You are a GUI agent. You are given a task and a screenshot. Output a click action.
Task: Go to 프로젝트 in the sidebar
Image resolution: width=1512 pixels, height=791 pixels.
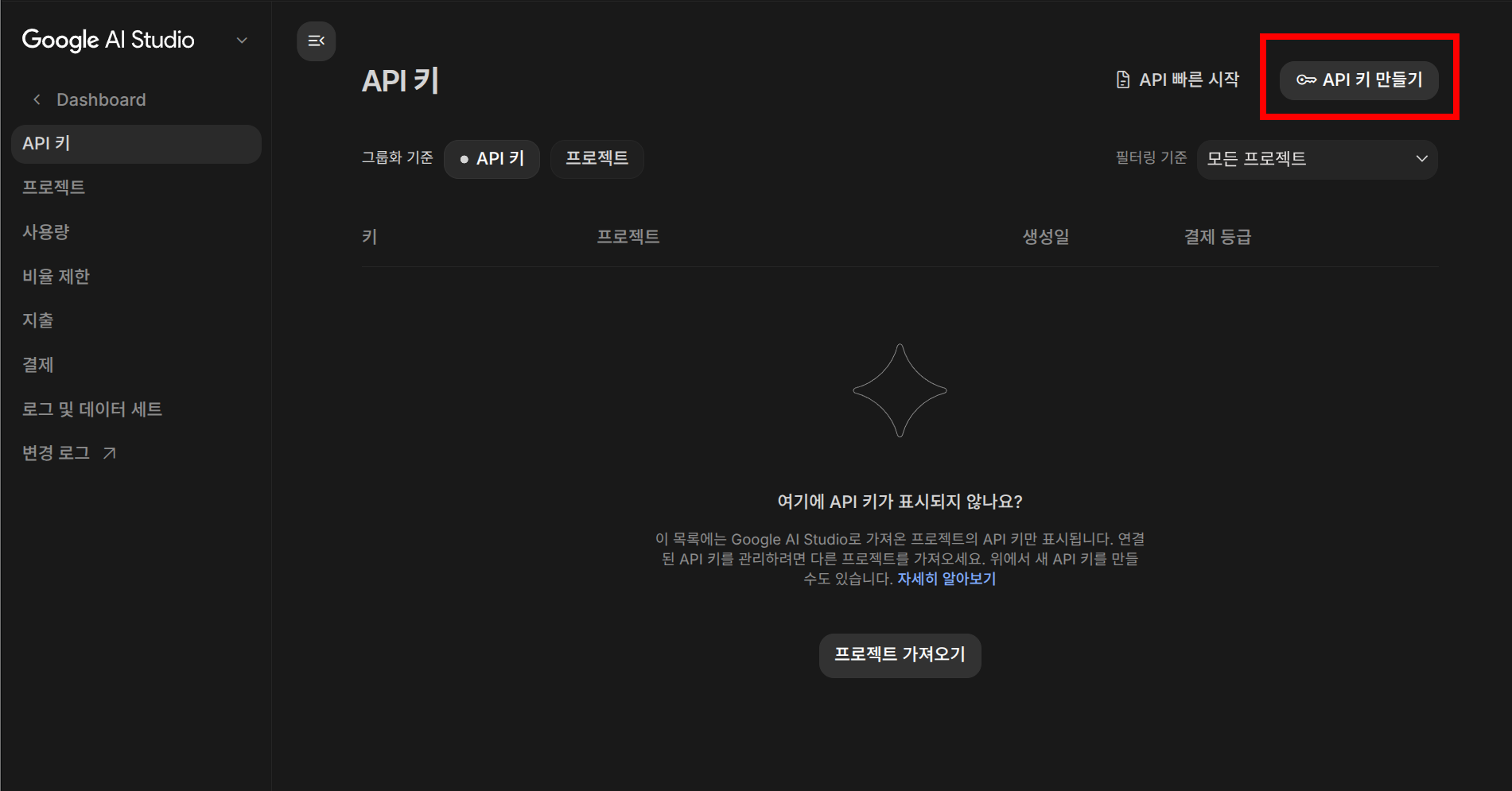(x=53, y=188)
